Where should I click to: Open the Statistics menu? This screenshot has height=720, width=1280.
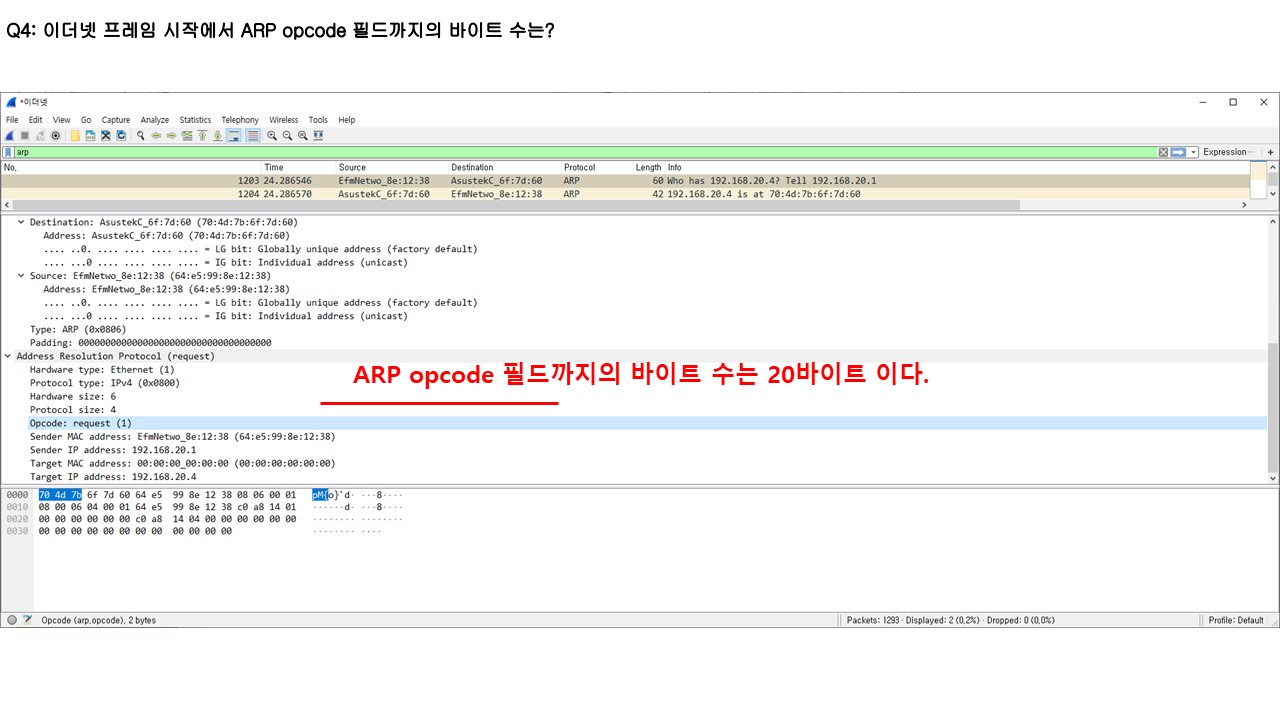tap(195, 120)
